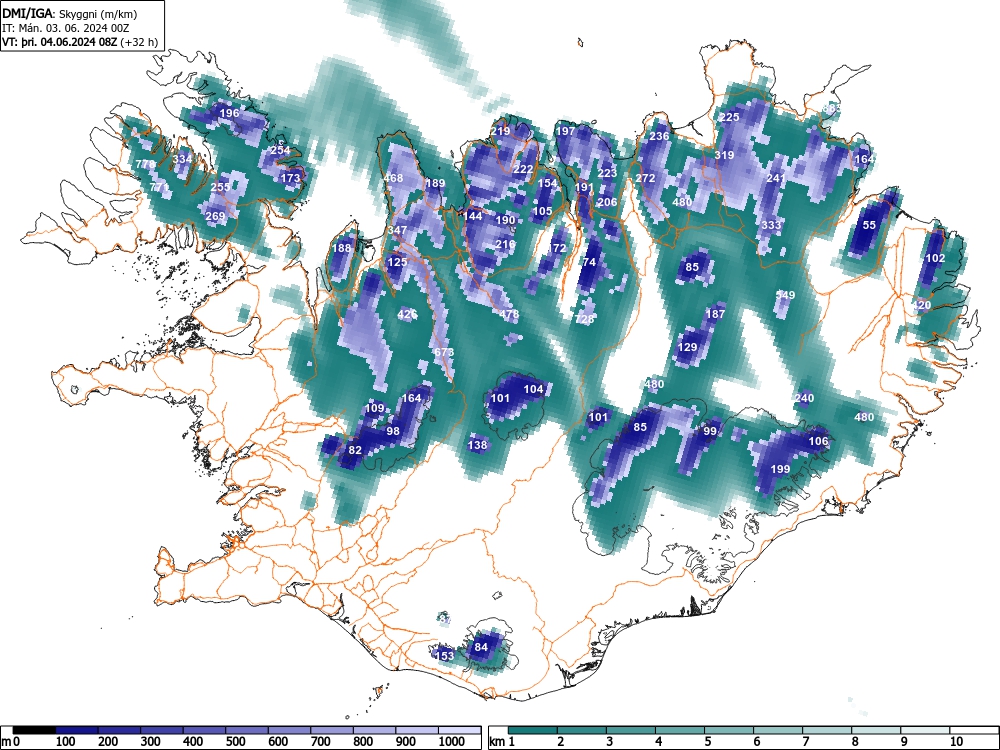
Task: Click visibility value 778 on the map
Action: pos(145,165)
